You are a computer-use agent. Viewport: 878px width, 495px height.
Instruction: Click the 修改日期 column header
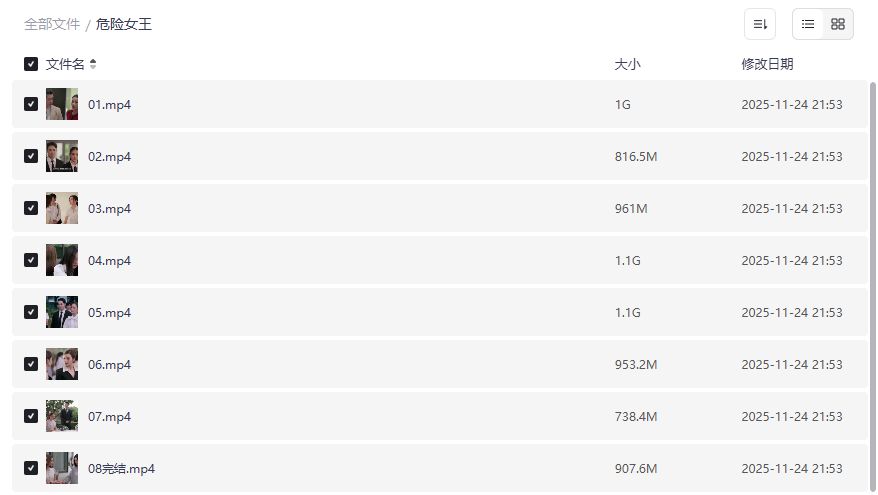767,64
